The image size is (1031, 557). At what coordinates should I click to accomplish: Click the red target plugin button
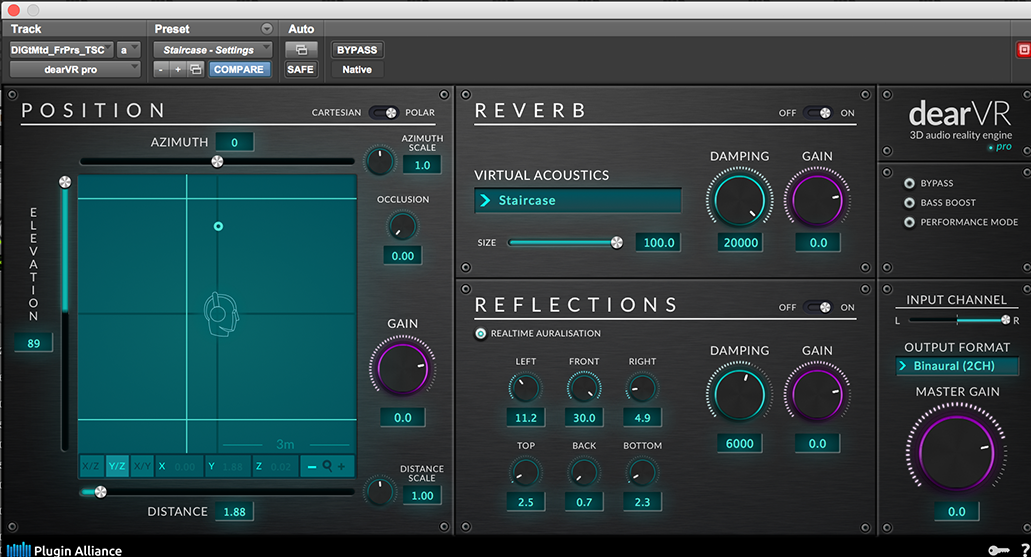click(x=1024, y=50)
